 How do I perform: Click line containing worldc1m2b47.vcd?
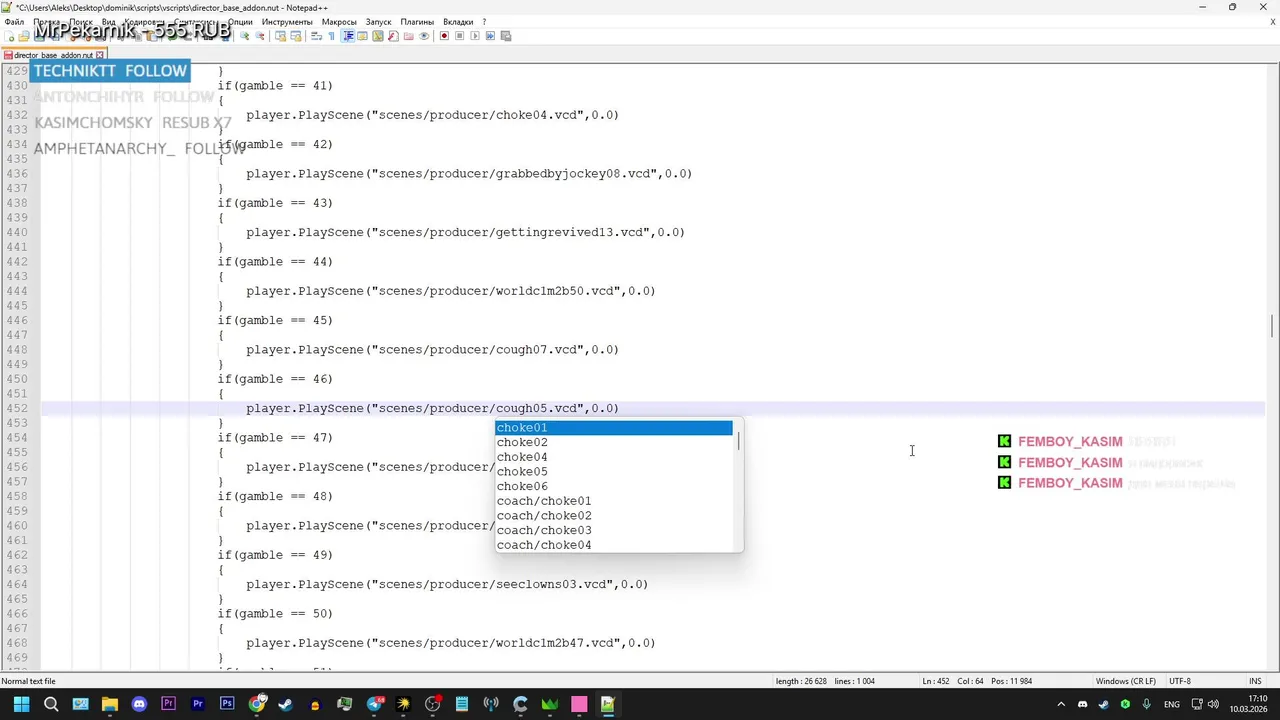click(x=451, y=643)
